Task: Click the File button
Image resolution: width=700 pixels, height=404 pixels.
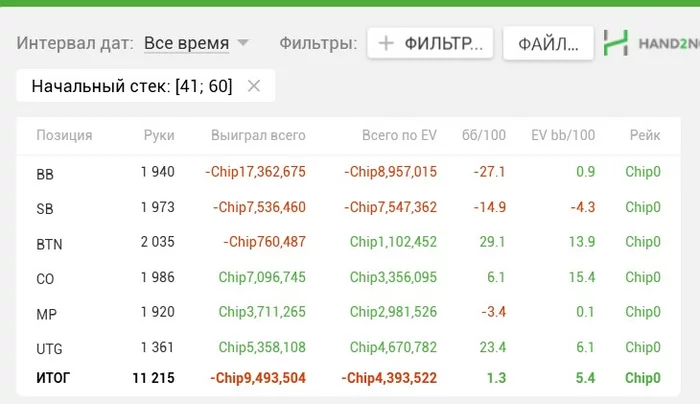Action: tap(548, 44)
